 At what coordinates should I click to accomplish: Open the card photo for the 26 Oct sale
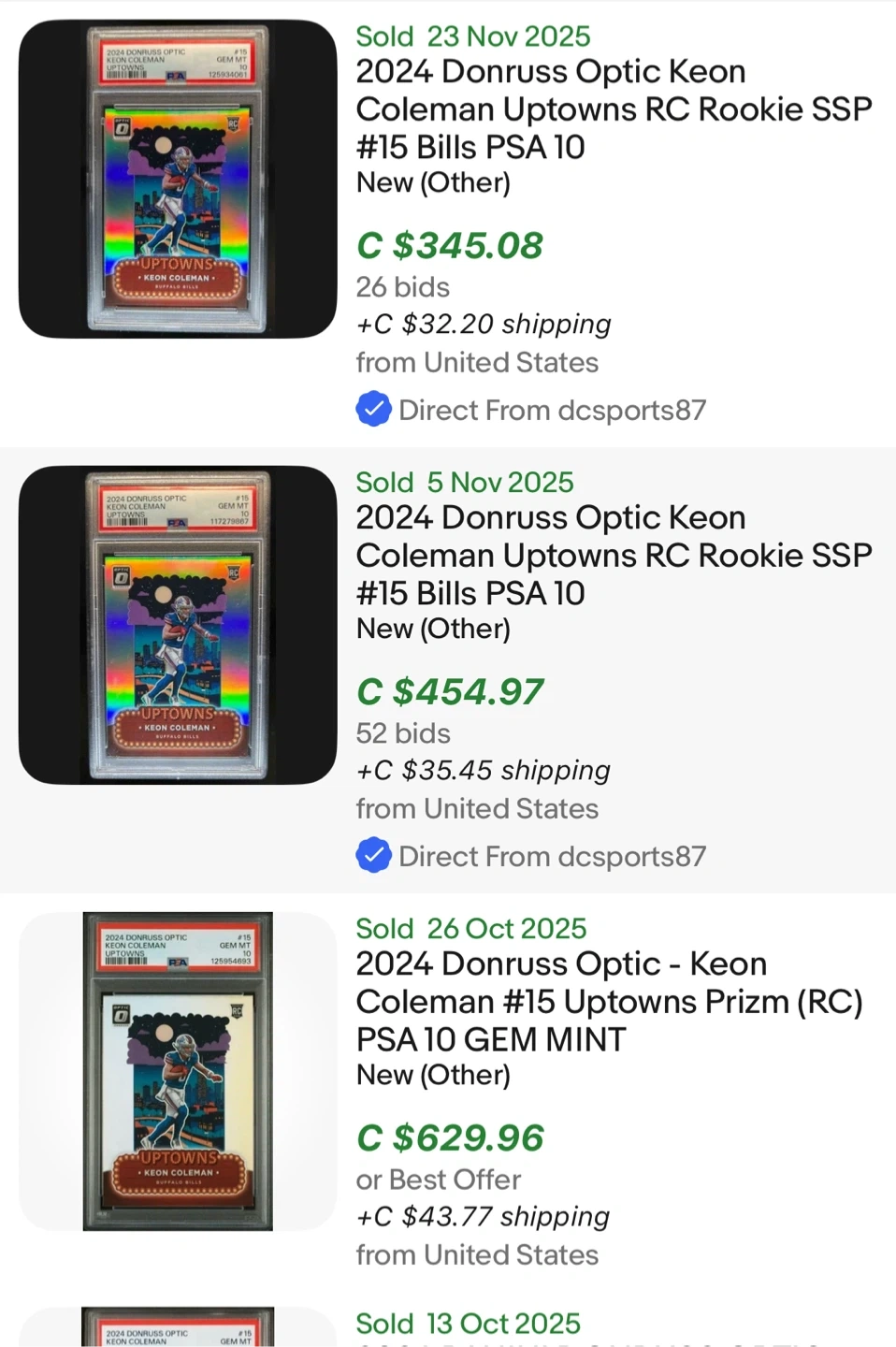[x=178, y=1071]
